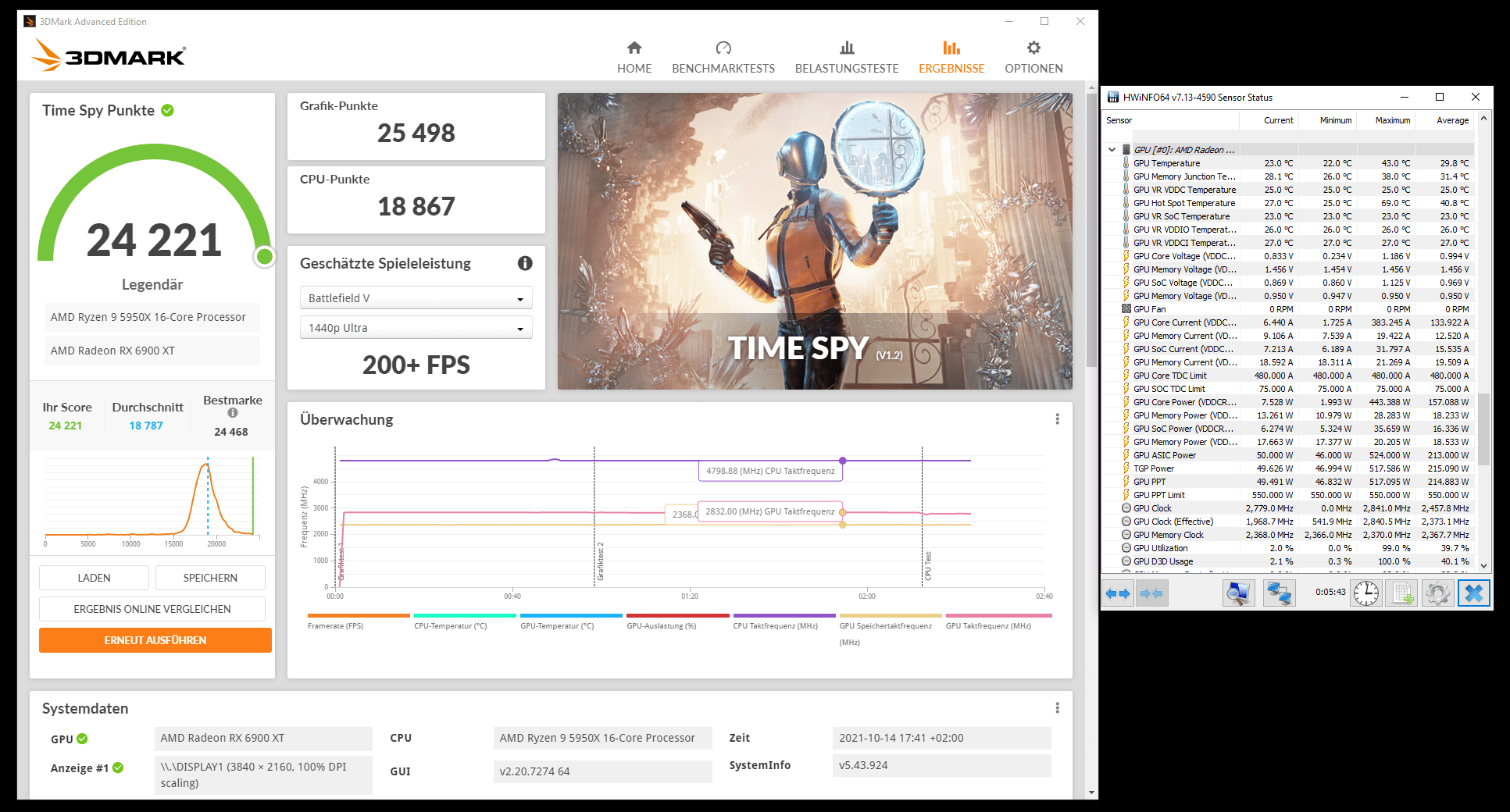Click lightning icon of GPU Core Voltage row

click(x=1126, y=256)
